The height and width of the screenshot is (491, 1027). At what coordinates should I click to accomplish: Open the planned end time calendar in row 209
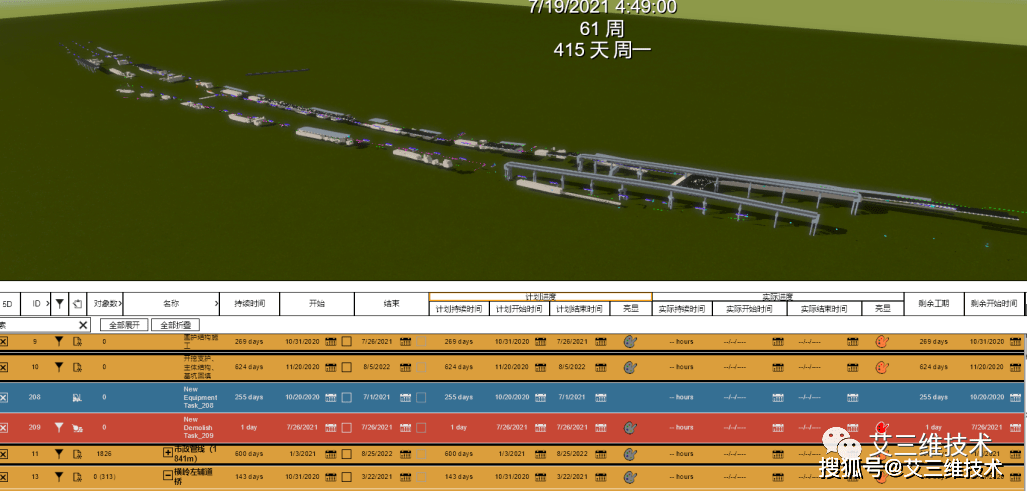point(601,427)
